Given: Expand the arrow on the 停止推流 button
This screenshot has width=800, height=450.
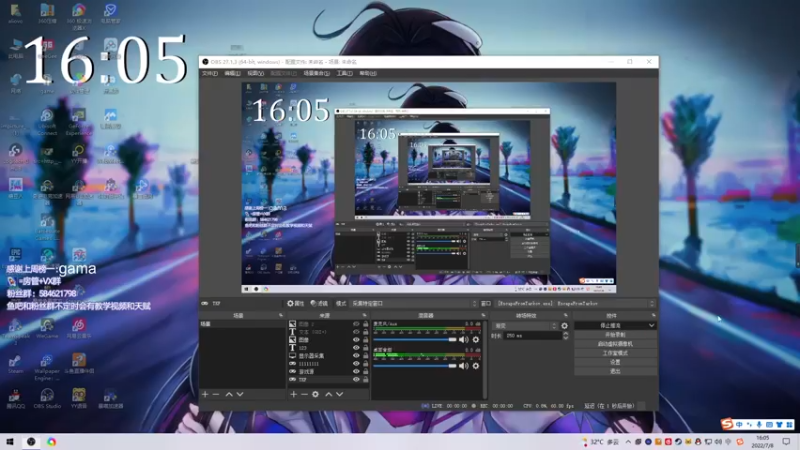Looking at the screenshot, I should pos(652,326).
